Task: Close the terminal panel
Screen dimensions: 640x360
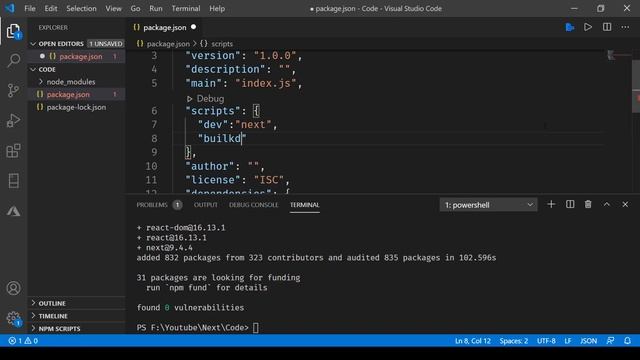Action: click(x=625, y=204)
